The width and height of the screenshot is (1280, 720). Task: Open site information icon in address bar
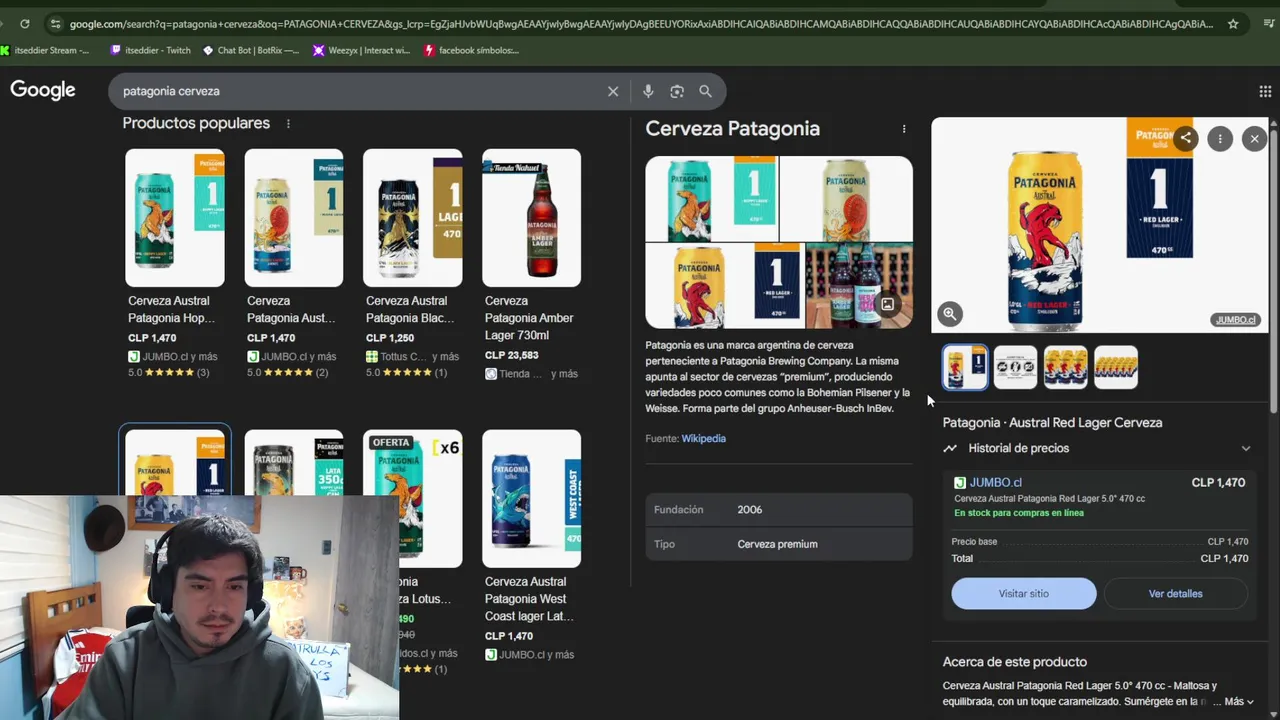[x=55, y=24]
